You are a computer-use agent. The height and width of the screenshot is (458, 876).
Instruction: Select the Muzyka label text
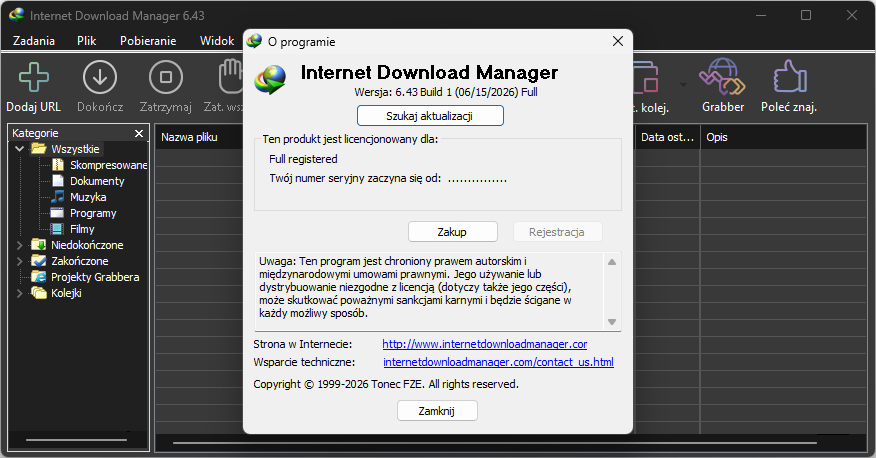88,197
